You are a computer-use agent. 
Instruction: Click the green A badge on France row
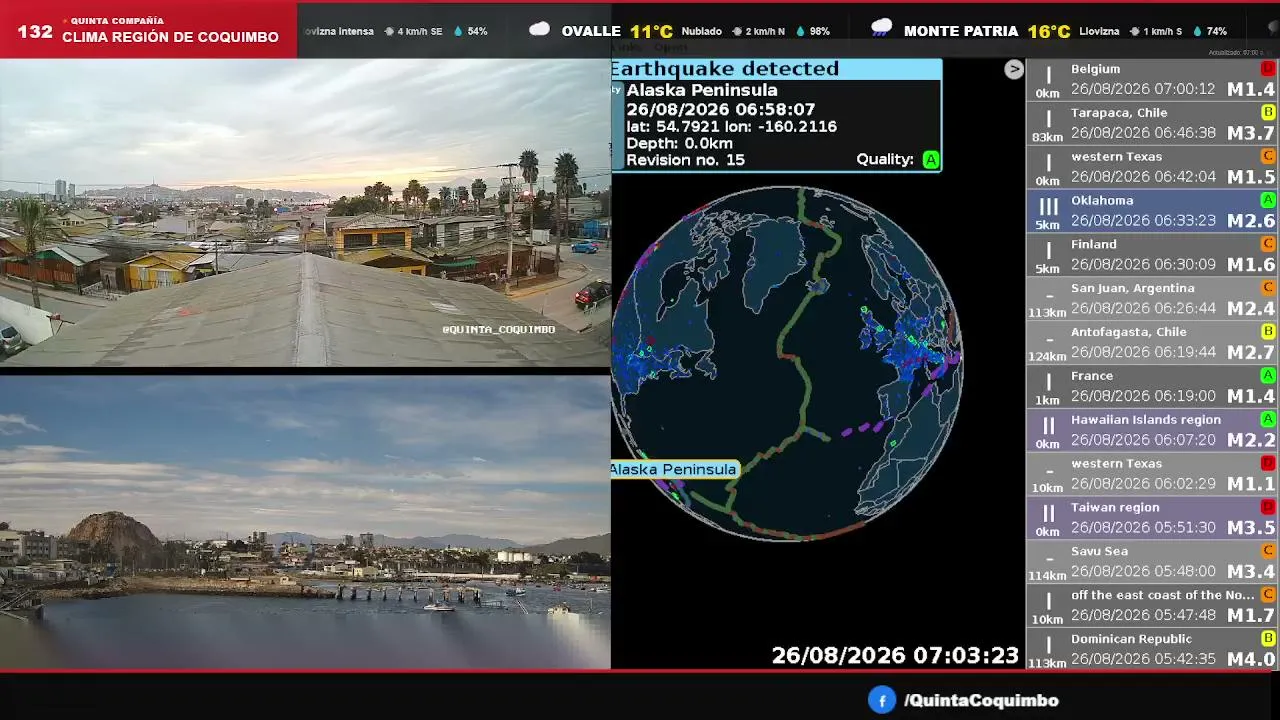tap(1268, 375)
